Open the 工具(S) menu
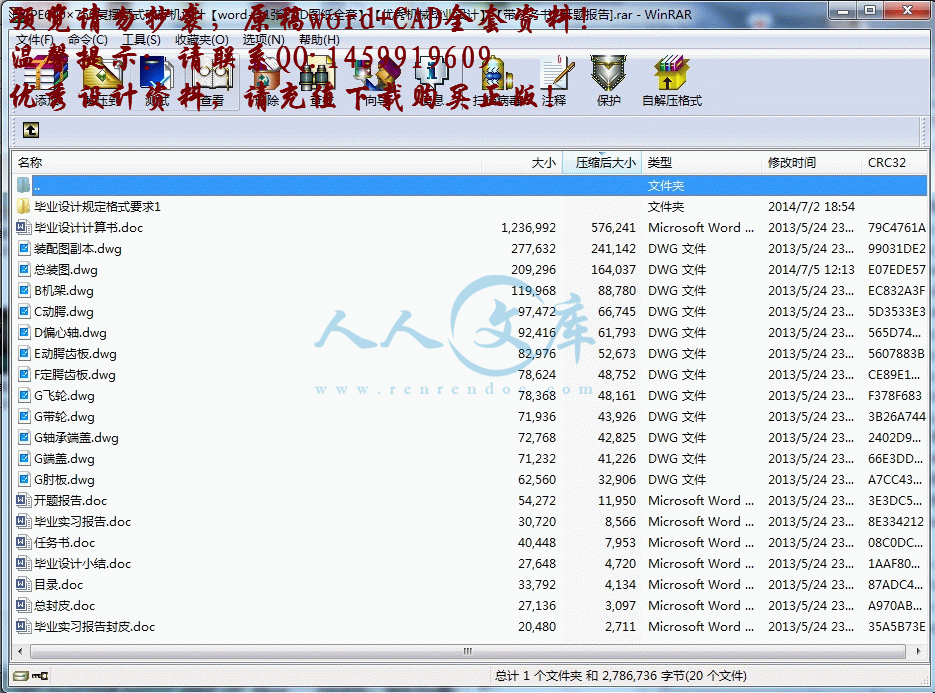 (x=141, y=39)
